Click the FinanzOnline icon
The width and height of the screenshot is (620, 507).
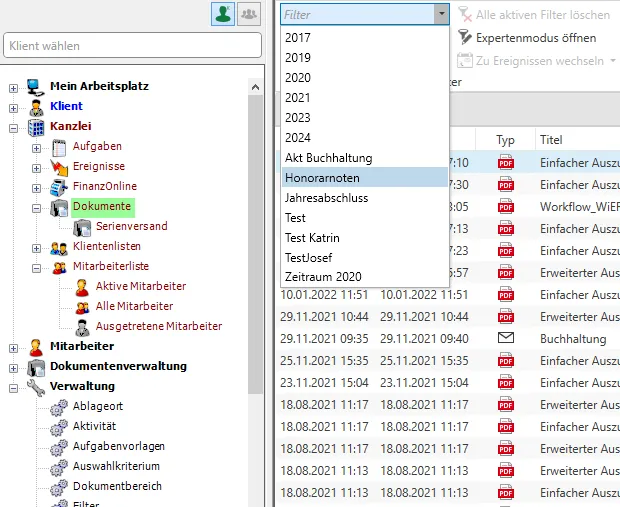59,187
